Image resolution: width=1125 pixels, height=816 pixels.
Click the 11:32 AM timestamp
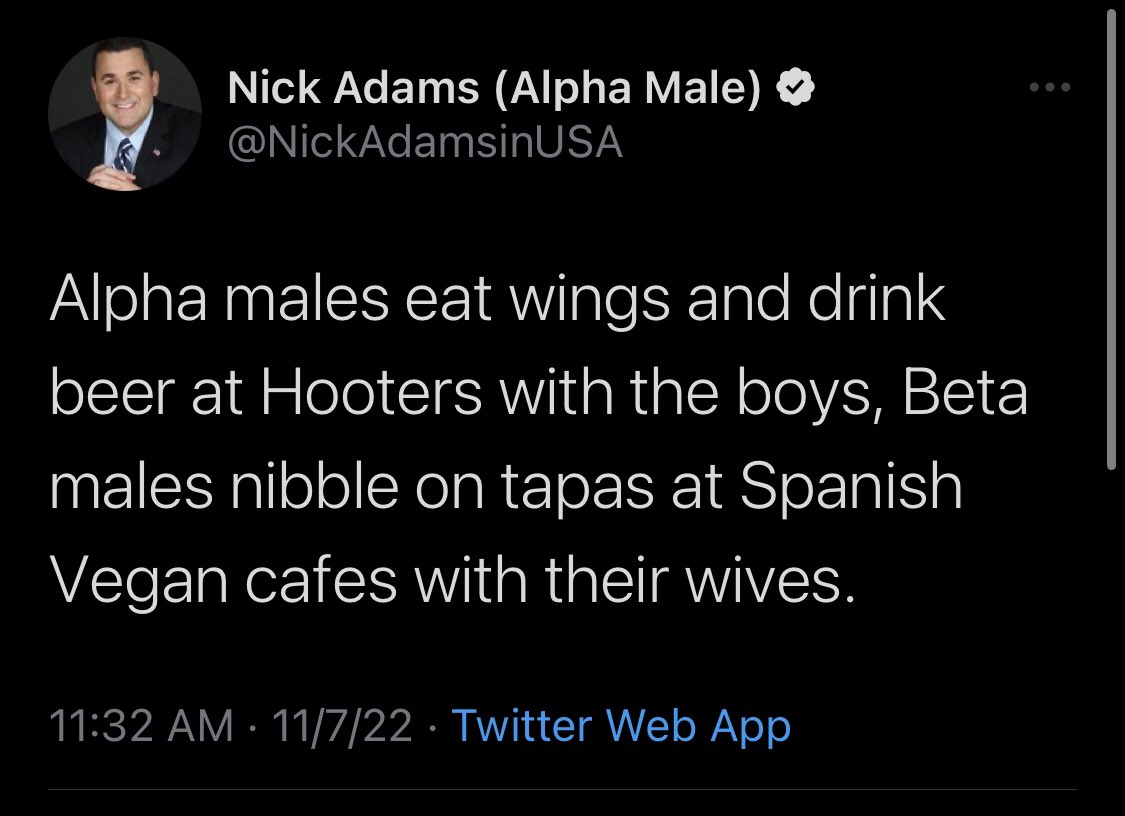pos(141,725)
